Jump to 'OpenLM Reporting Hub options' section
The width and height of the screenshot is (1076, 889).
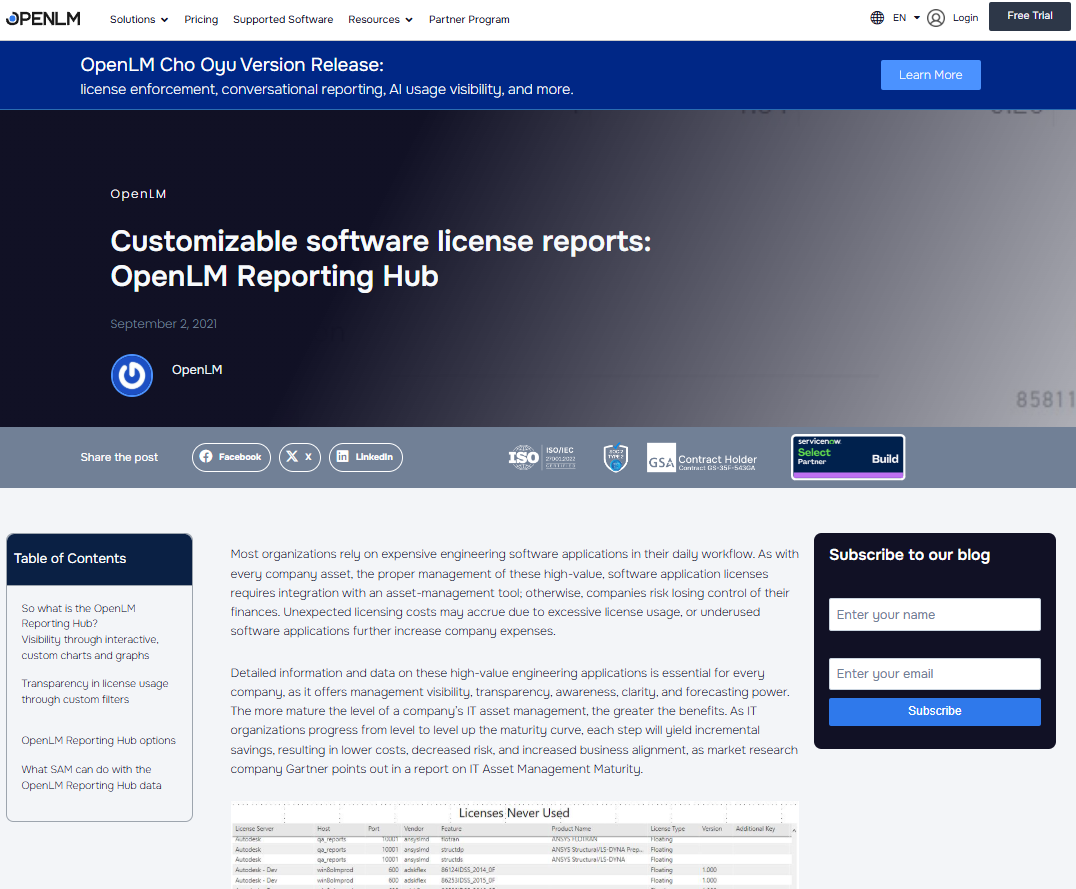[98, 740]
